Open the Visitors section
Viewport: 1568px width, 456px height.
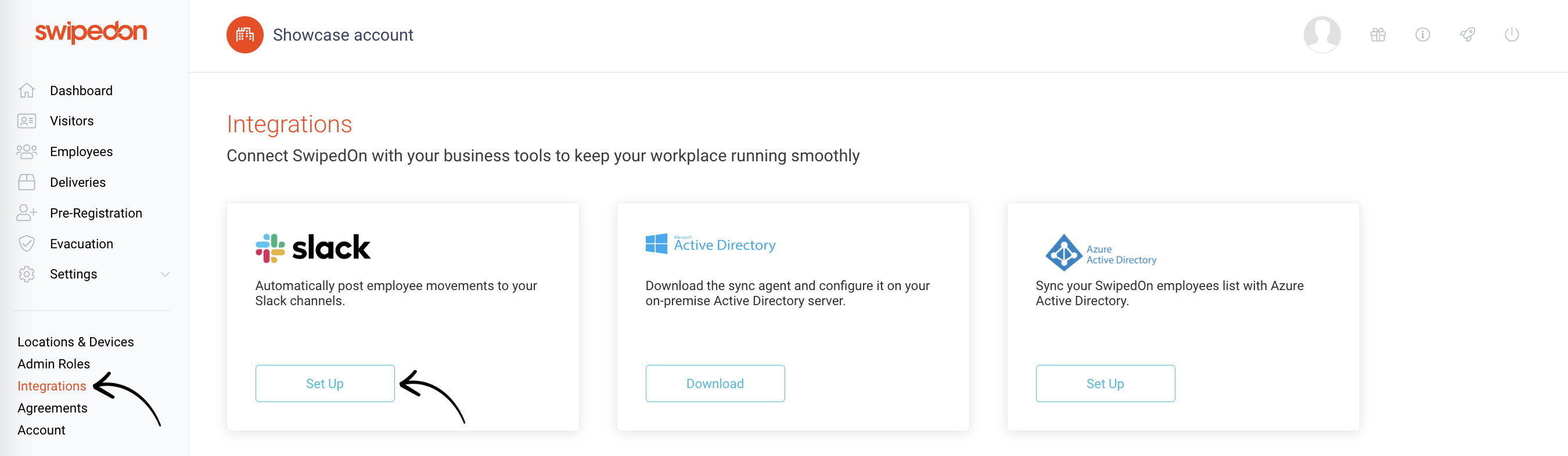(x=72, y=121)
